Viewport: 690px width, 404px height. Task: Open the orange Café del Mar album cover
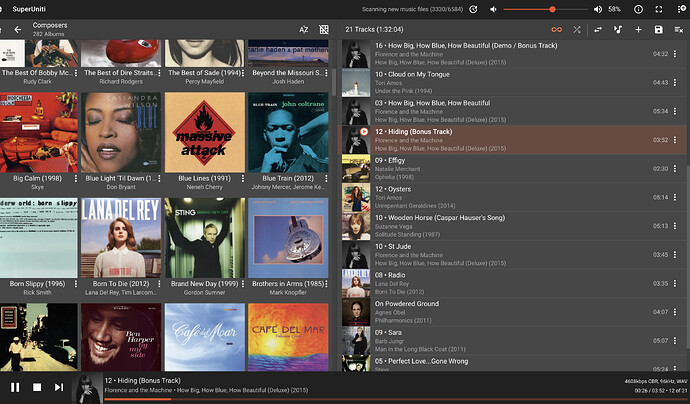pyautogui.click(x=288, y=337)
